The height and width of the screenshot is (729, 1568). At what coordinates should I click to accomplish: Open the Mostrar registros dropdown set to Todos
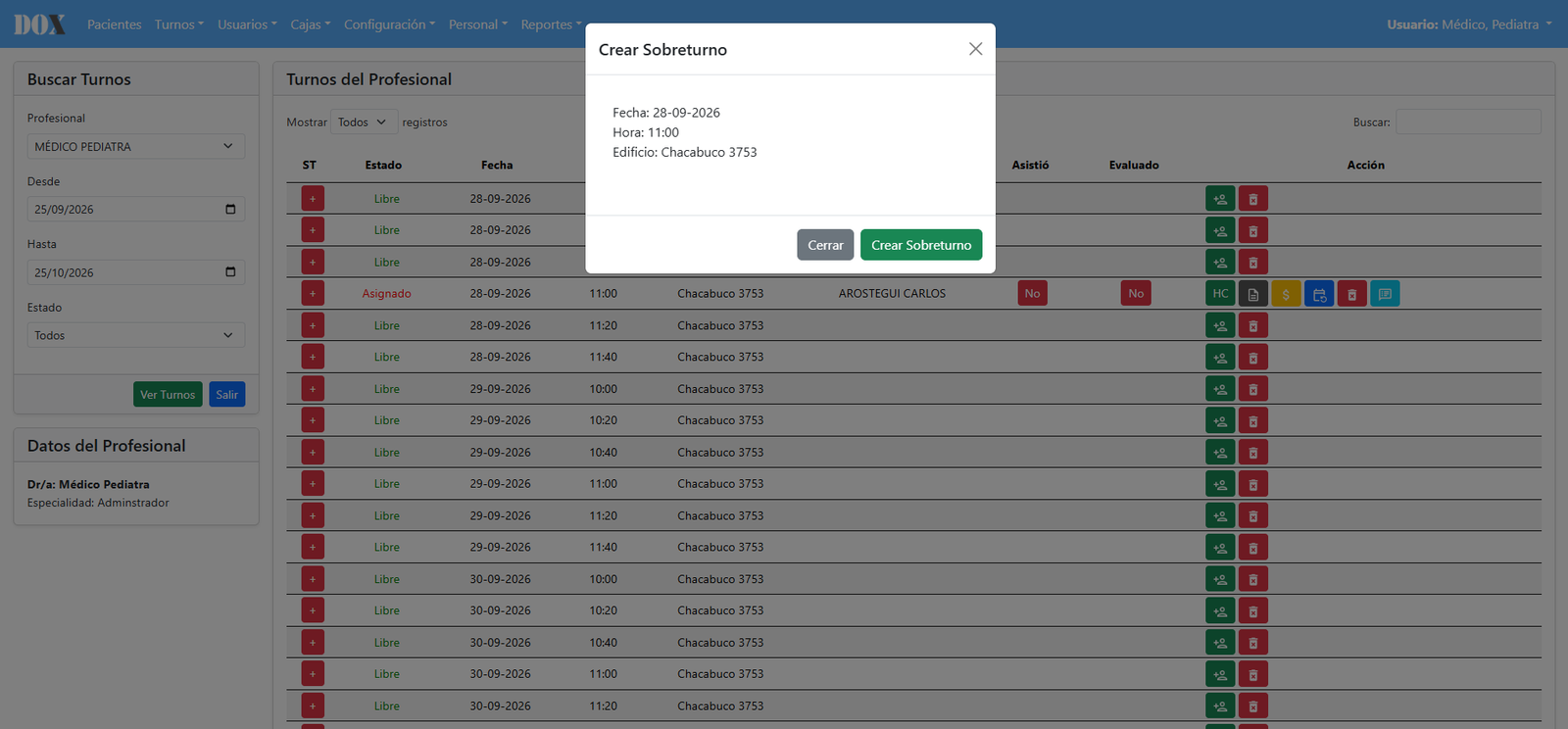coord(364,121)
